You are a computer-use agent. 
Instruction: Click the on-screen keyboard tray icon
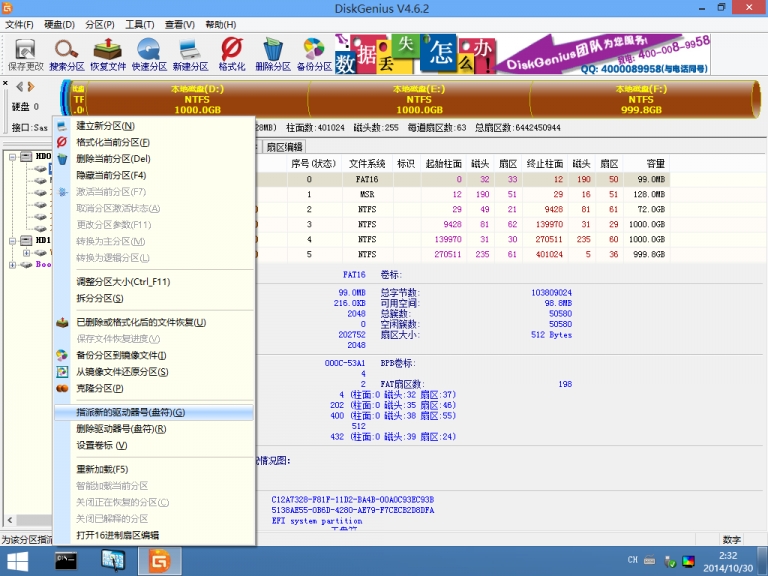[x=649, y=560]
